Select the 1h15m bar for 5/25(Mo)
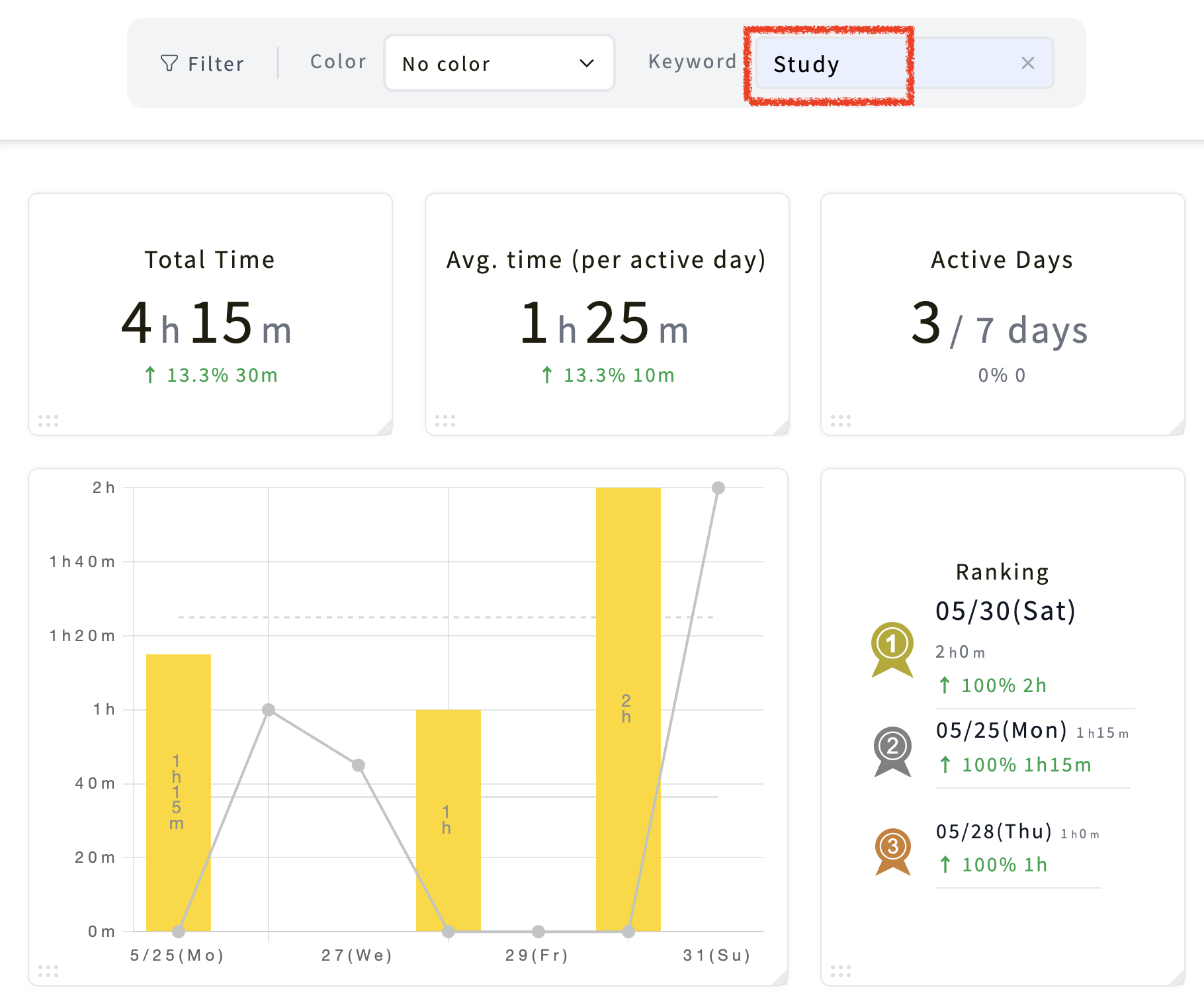This screenshot has height=1007, width=1204. coord(178,793)
